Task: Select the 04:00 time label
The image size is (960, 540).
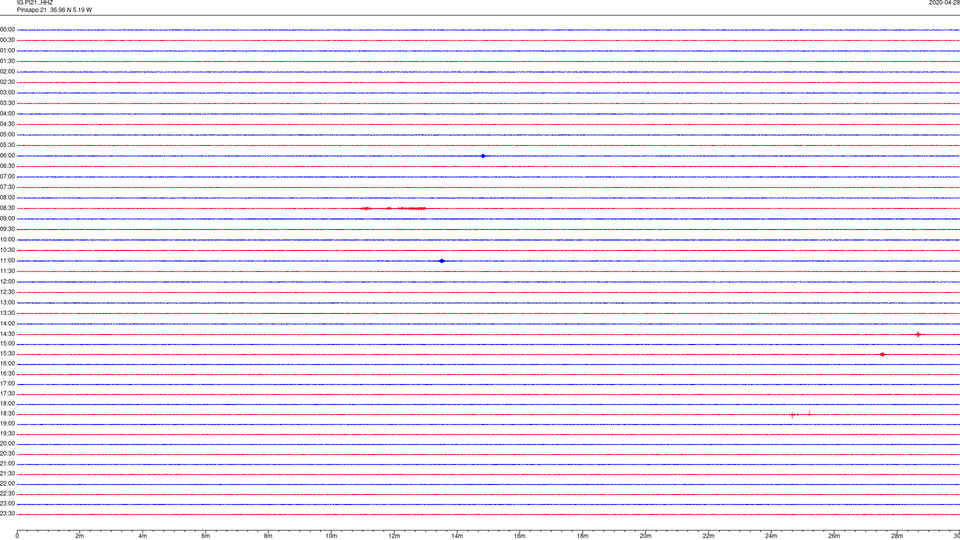Action: tap(7, 113)
